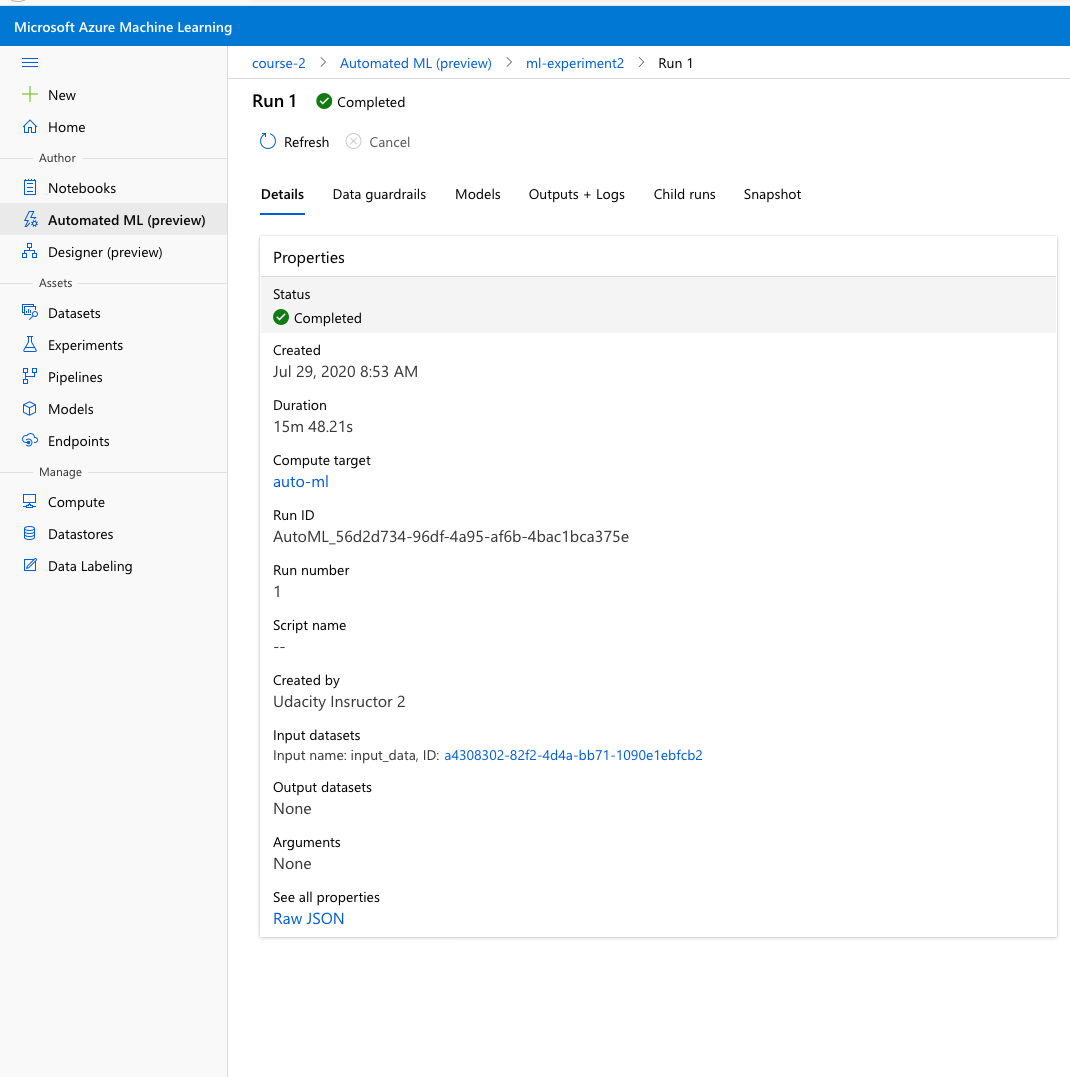The height and width of the screenshot is (1077, 1070).
Task: Open the auto-ml compute target link
Action: (300, 482)
